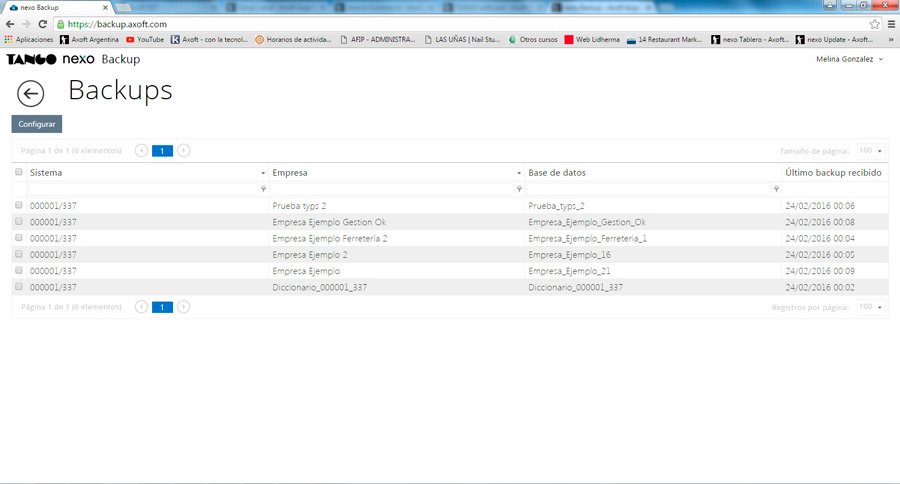Click the Configurar button
The width and height of the screenshot is (900, 484).
pyautogui.click(x=37, y=124)
